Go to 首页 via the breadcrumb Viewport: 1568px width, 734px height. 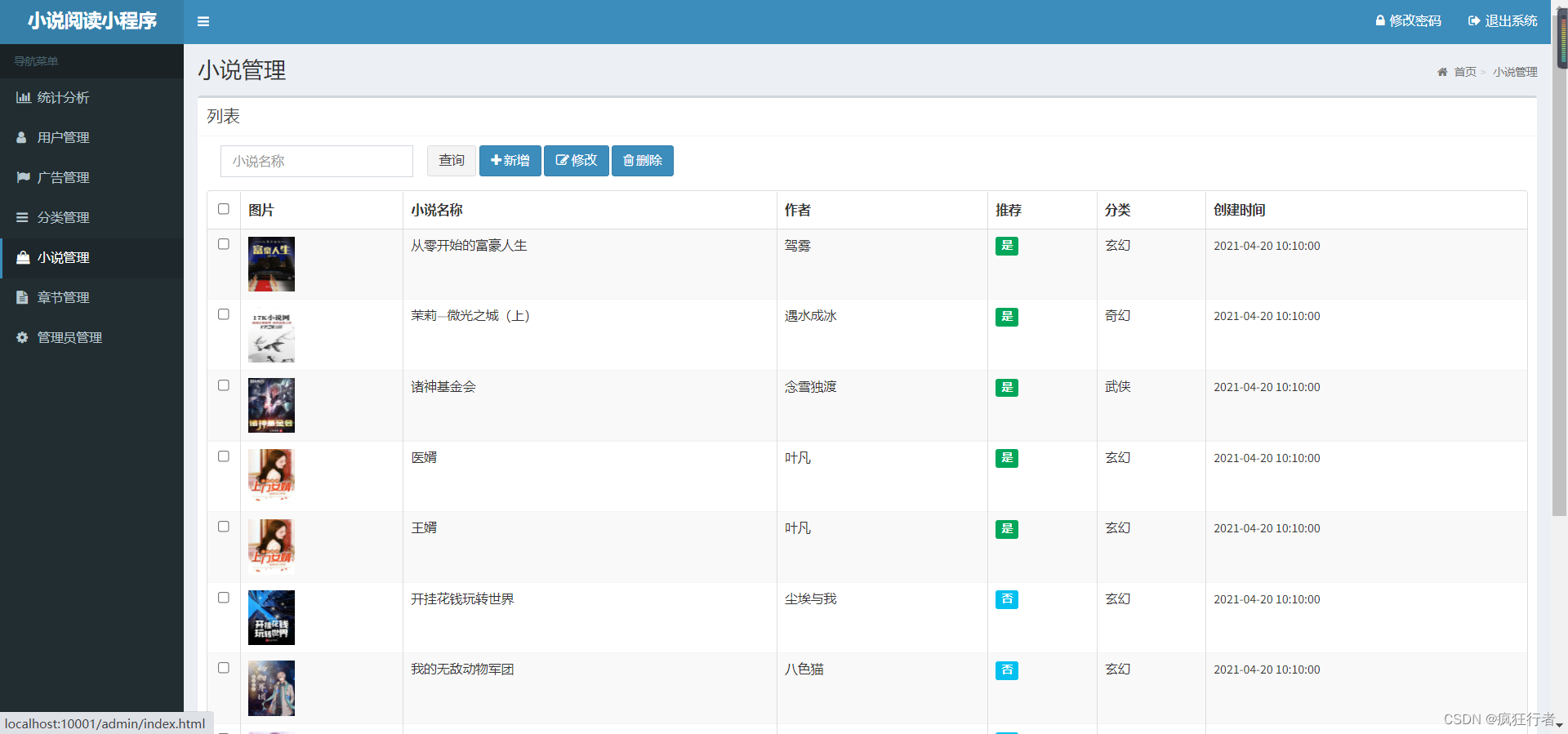1465,72
